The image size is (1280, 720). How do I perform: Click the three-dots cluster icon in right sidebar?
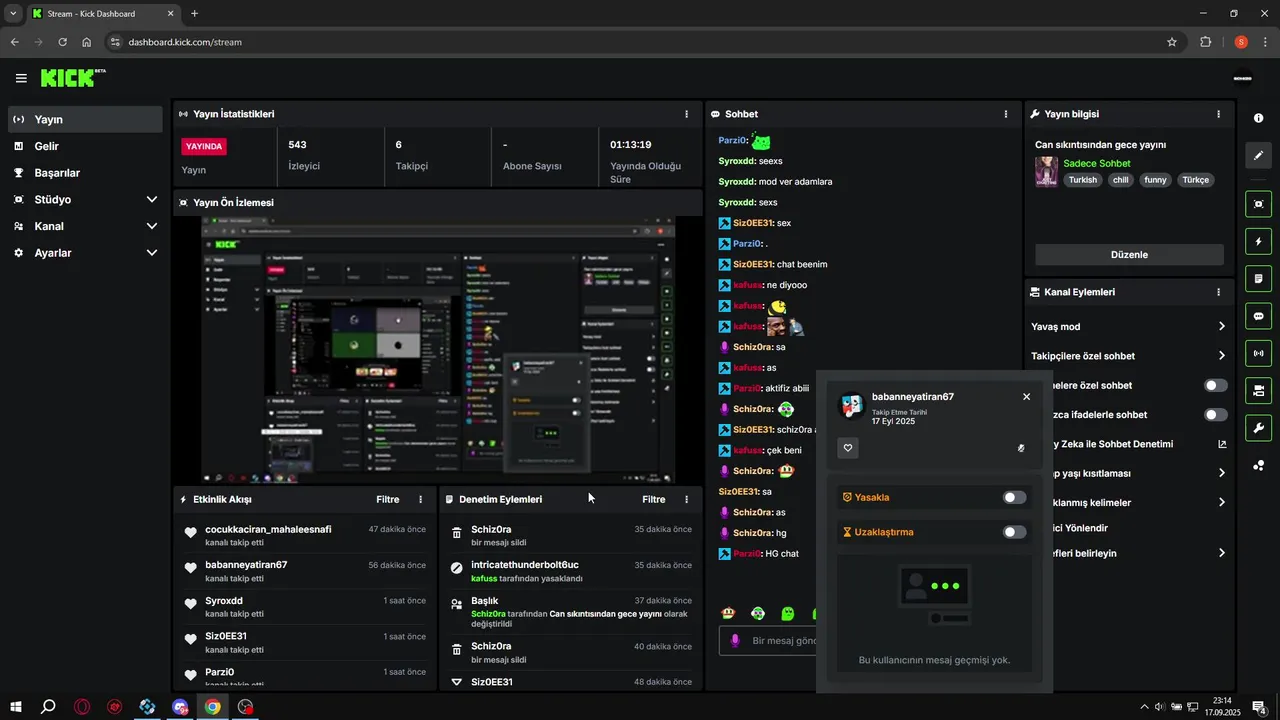point(1258,465)
